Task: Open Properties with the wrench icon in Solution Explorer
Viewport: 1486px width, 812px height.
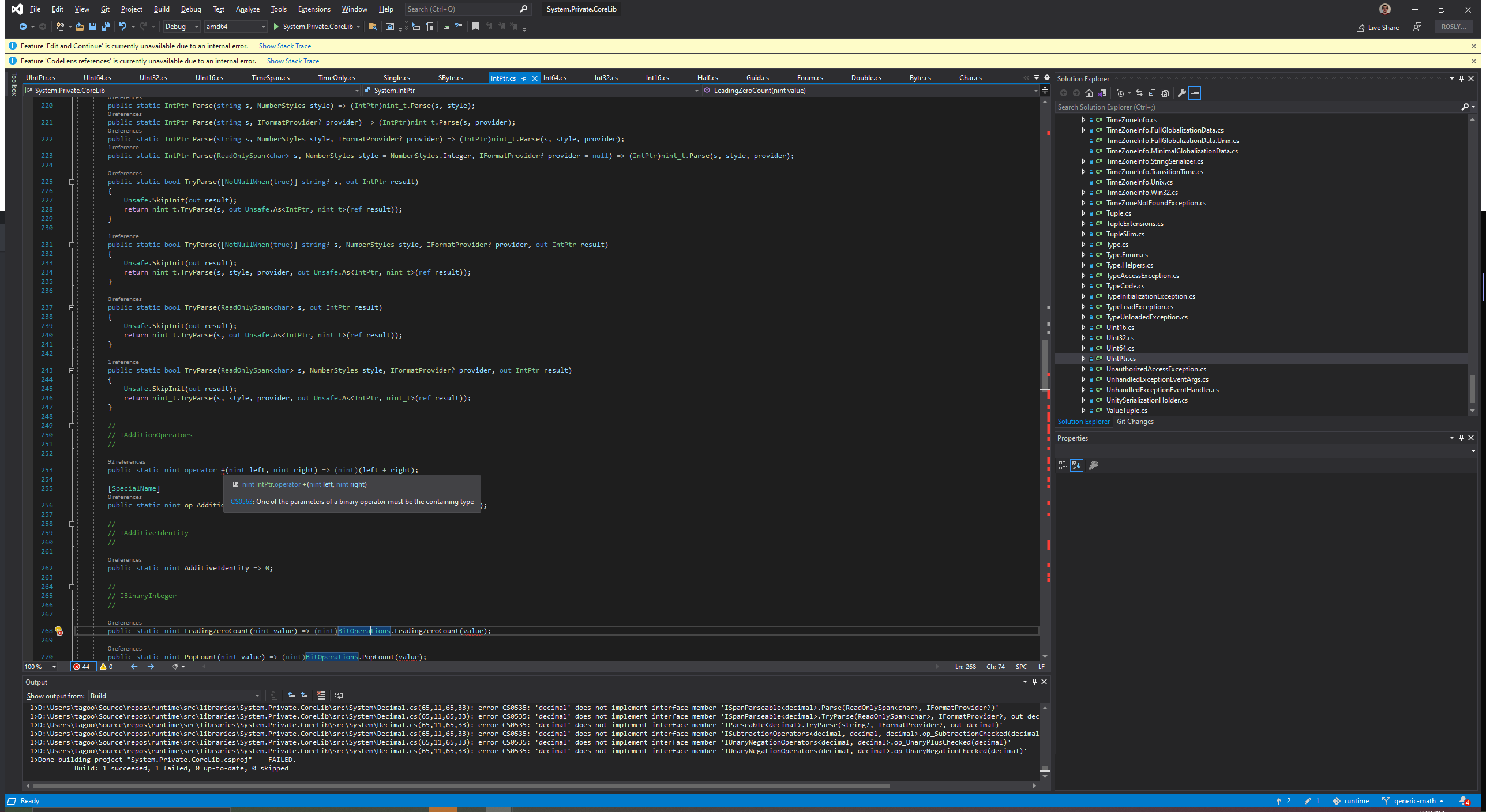Action: click(x=1182, y=93)
